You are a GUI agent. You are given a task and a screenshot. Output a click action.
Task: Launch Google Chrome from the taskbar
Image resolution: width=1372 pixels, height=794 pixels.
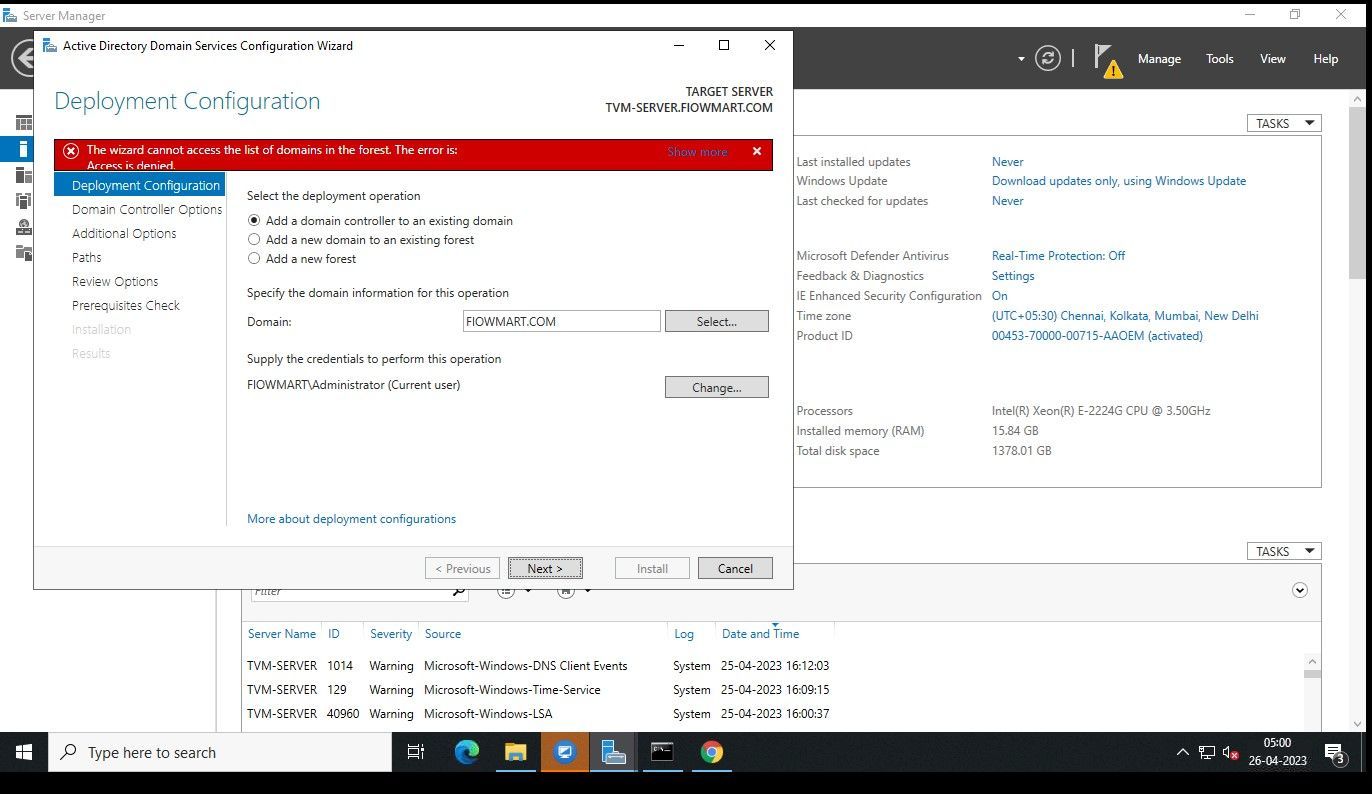[711, 752]
